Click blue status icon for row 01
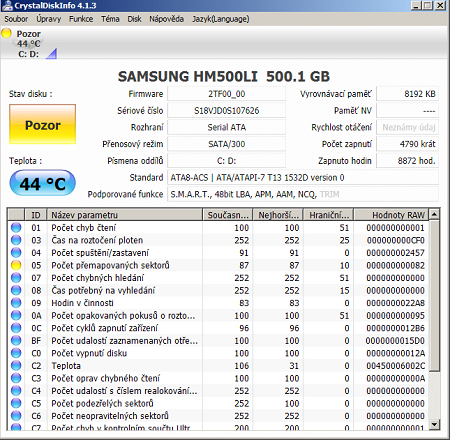This screenshot has height=440, width=450. click(16, 227)
